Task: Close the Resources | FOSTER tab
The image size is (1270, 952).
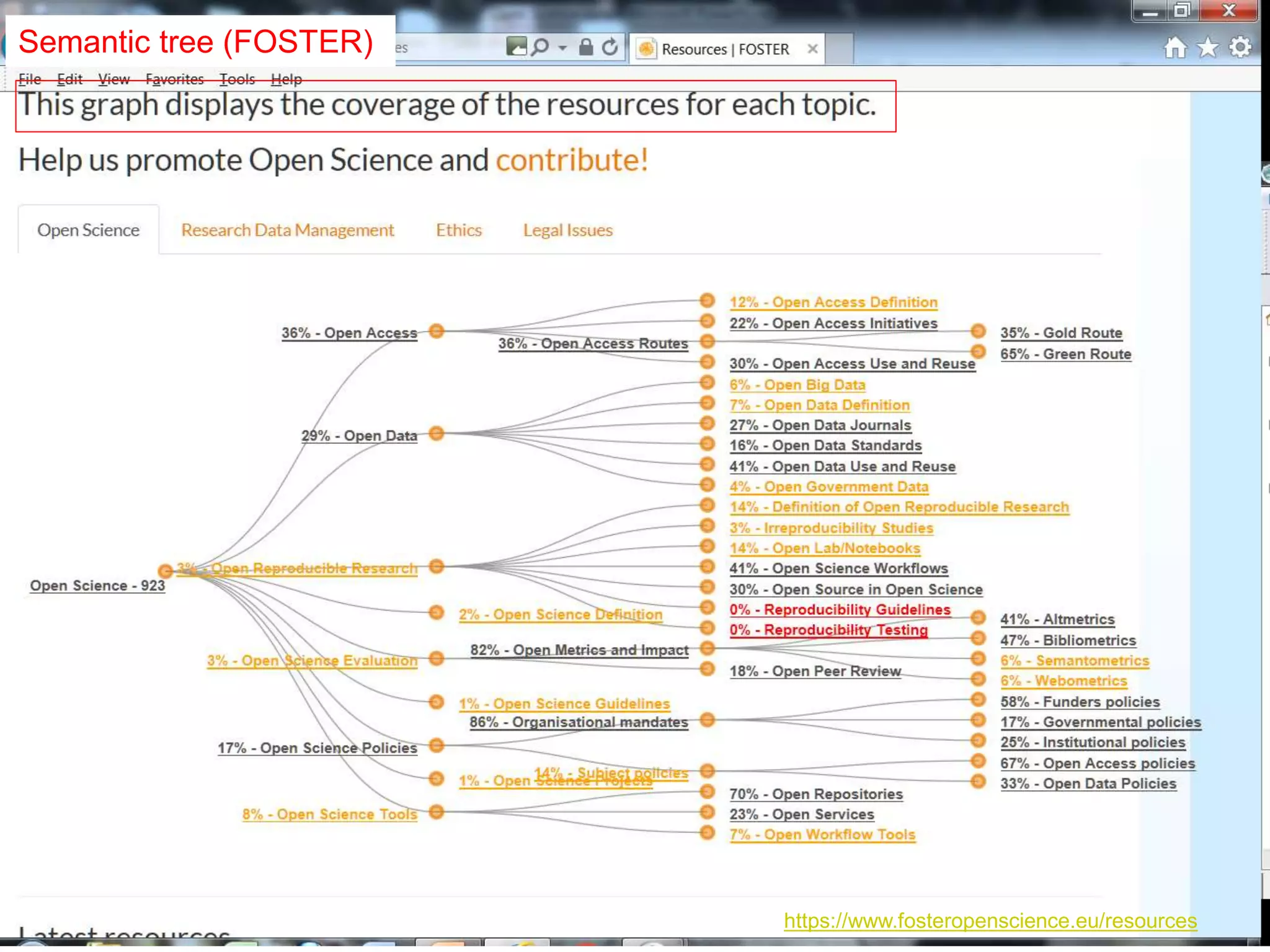Action: 812,49
